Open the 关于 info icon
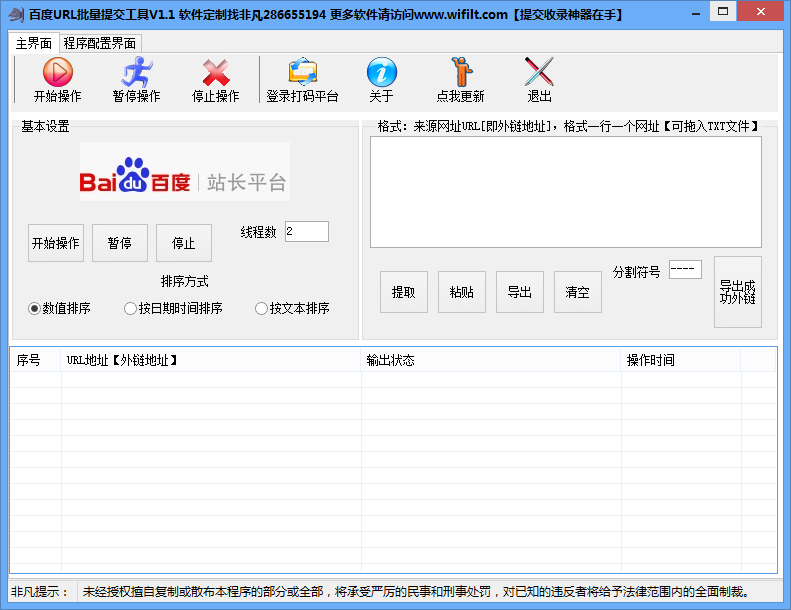Screen dimensions: 791x610 (381, 72)
